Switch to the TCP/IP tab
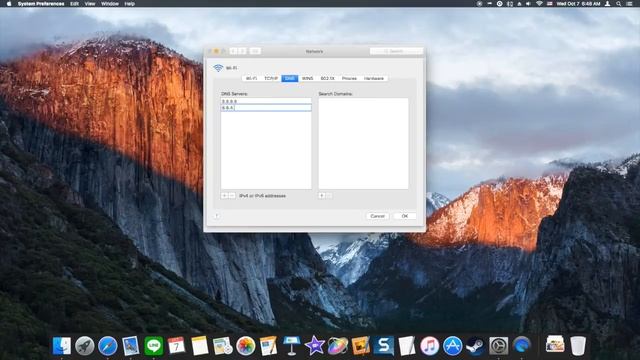This screenshot has height=360, width=640. (x=271, y=78)
